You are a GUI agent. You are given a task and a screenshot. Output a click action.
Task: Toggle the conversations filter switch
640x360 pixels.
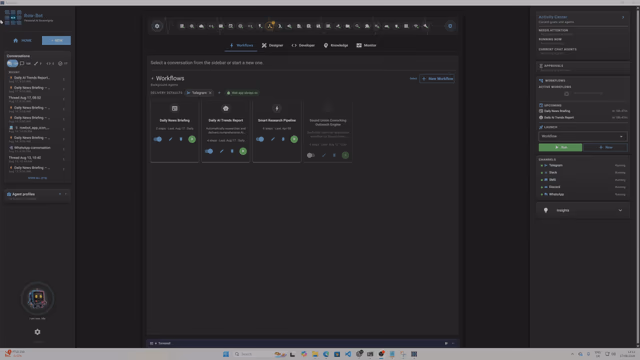click(x=12, y=63)
